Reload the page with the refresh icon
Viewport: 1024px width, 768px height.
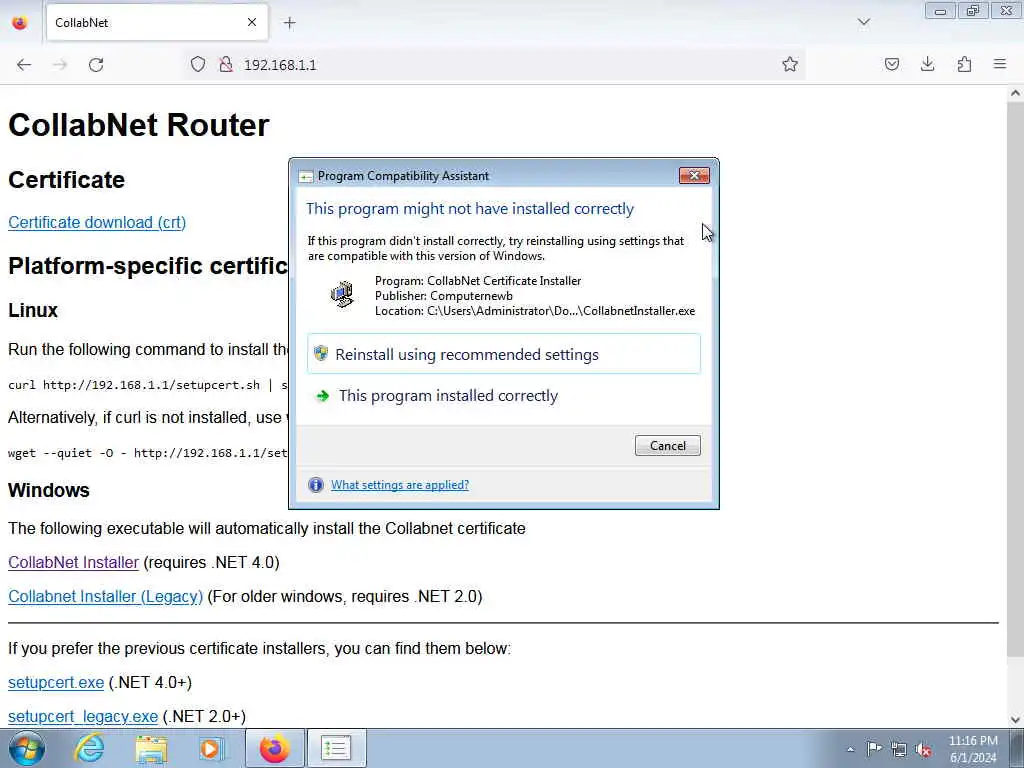96,65
